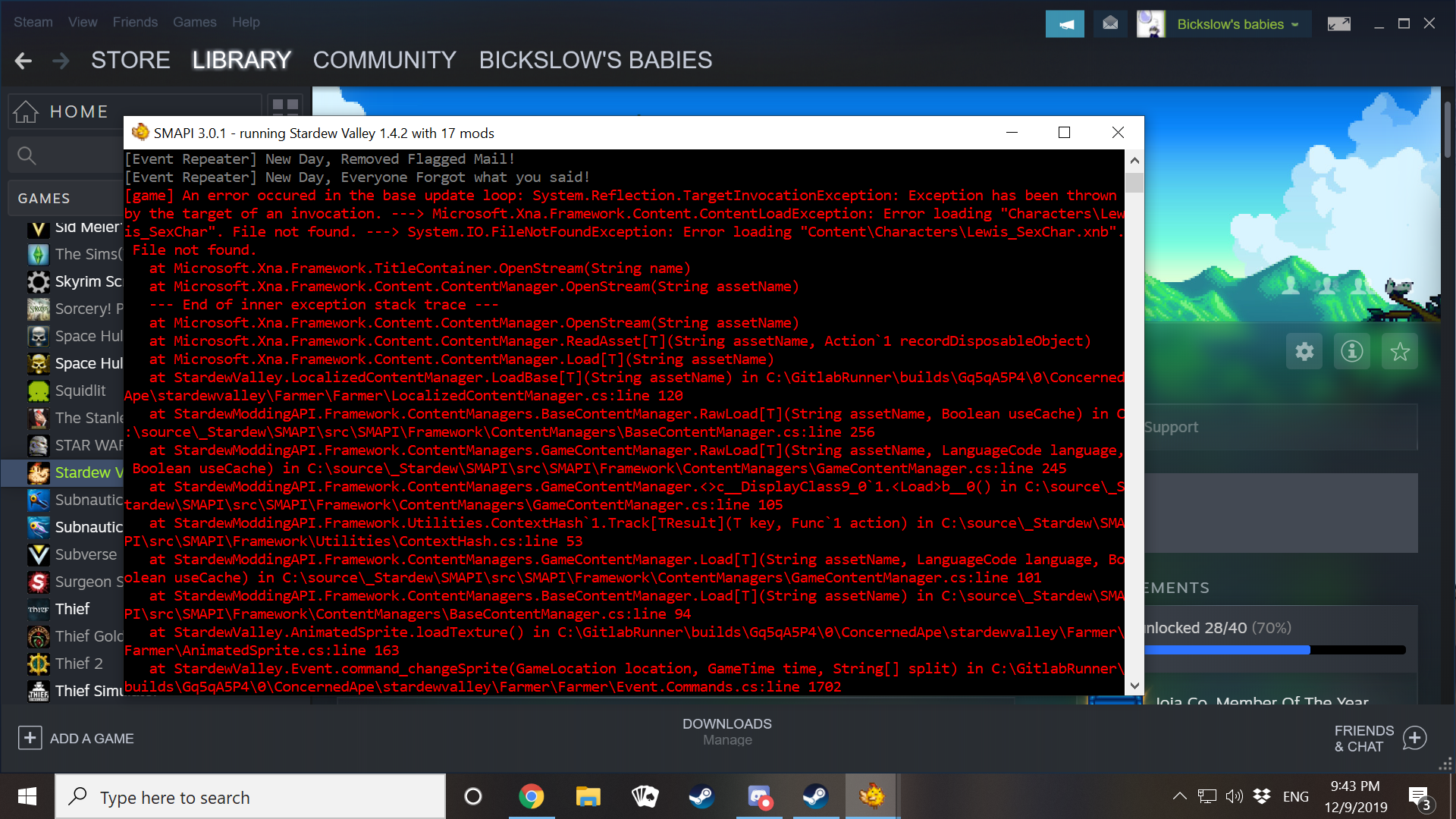Click the library search magnifier
The height and width of the screenshot is (819, 1456).
(27, 155)
